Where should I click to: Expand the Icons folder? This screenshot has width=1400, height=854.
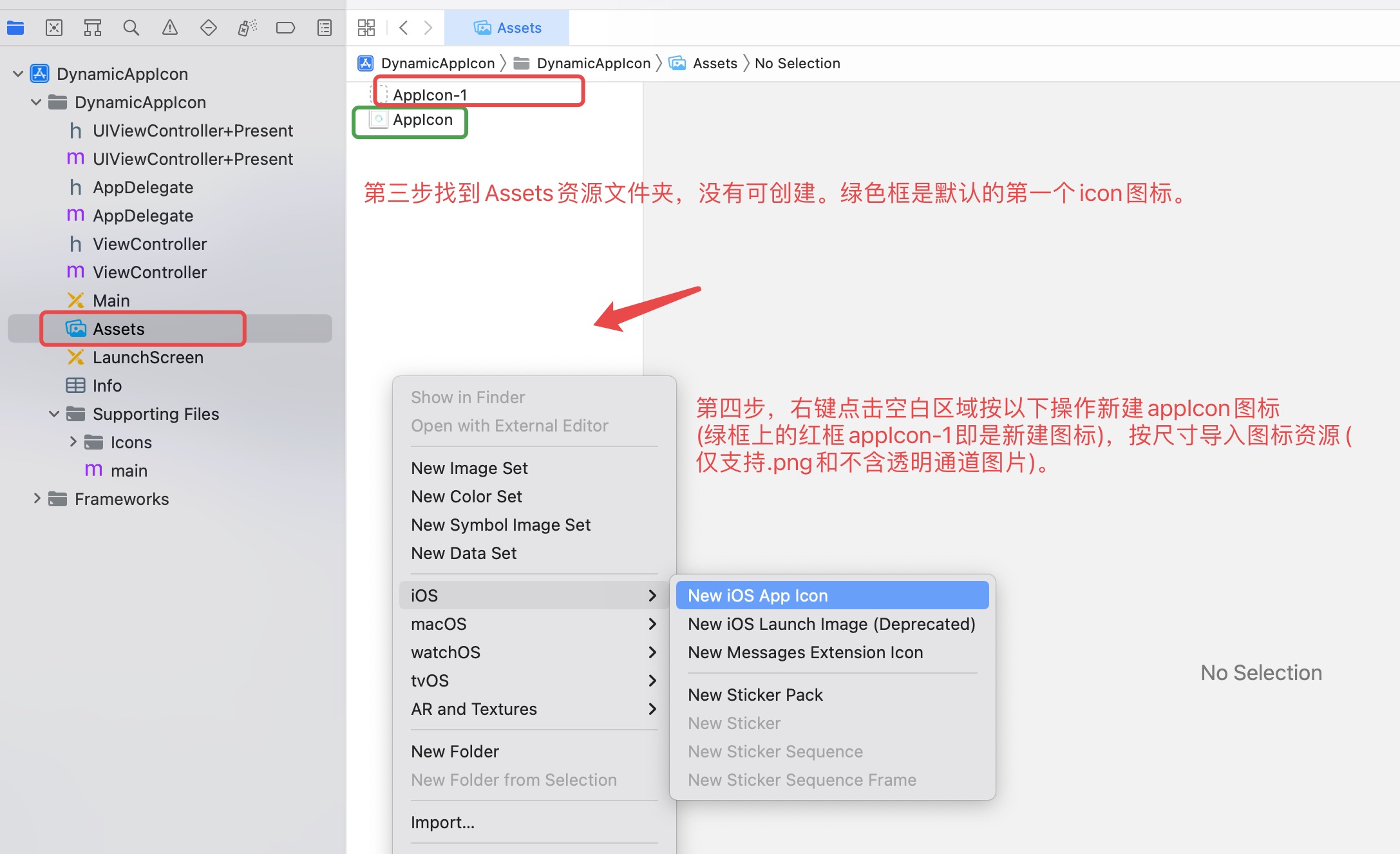click(73, 442)
